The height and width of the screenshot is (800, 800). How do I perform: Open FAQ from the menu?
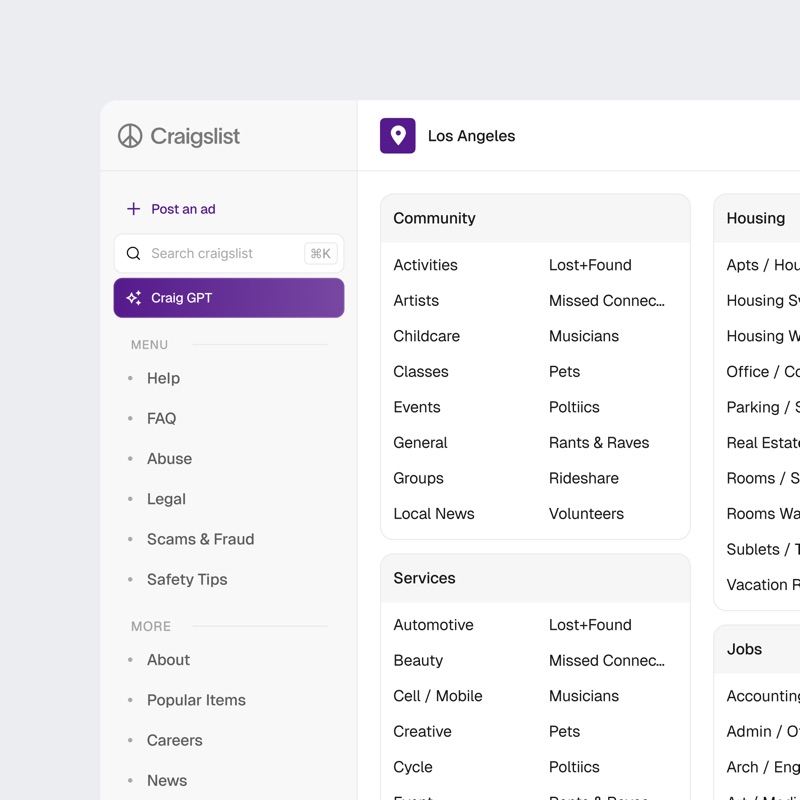coord(161,418)
